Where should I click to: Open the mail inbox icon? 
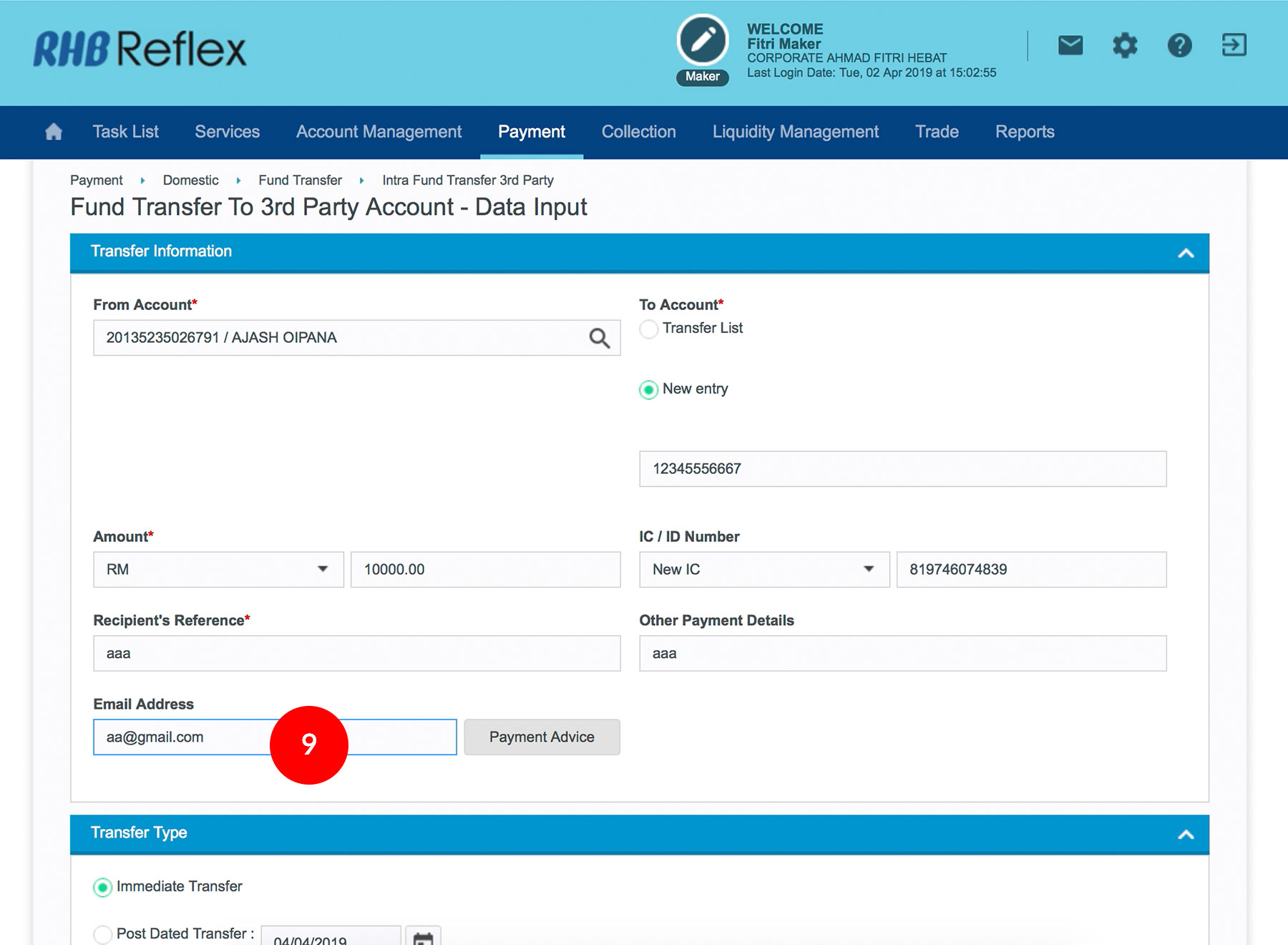coord(1070,46)
